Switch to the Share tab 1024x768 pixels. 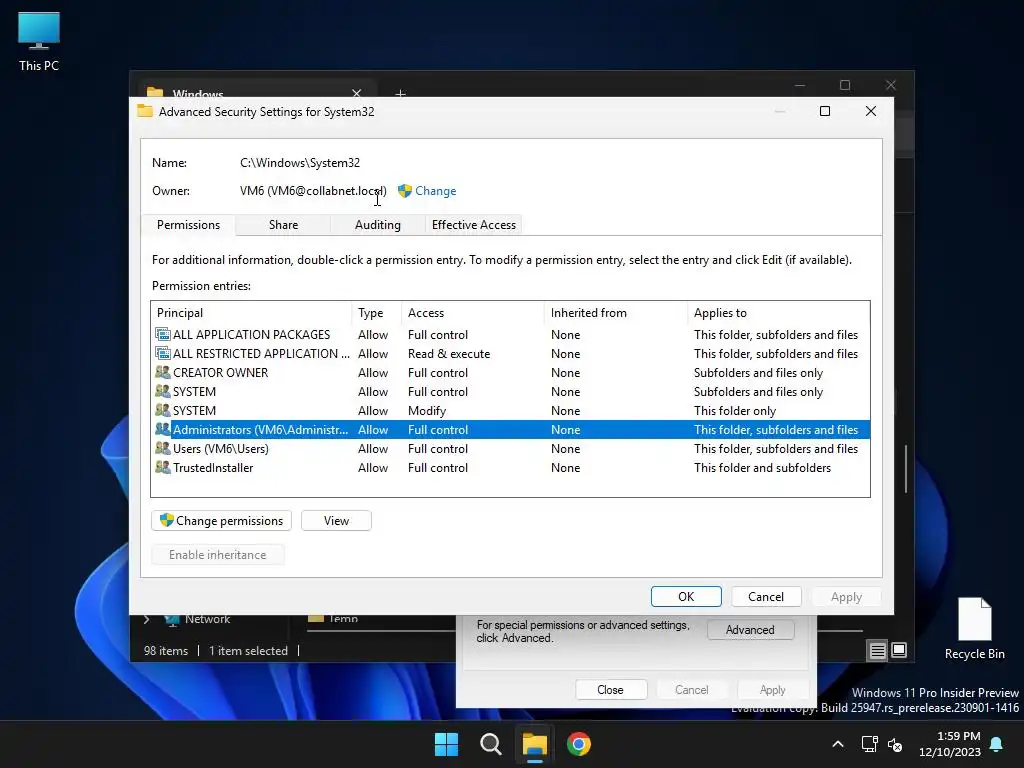tap(283, 225)
